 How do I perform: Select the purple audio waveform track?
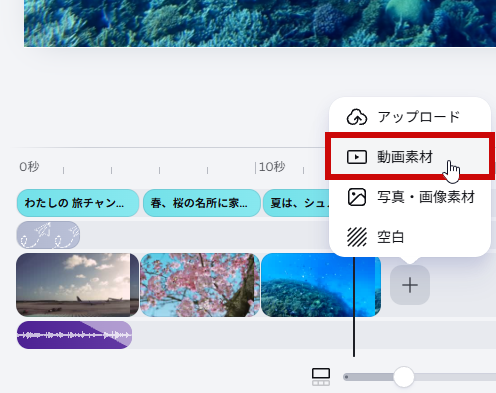point(74,335)
